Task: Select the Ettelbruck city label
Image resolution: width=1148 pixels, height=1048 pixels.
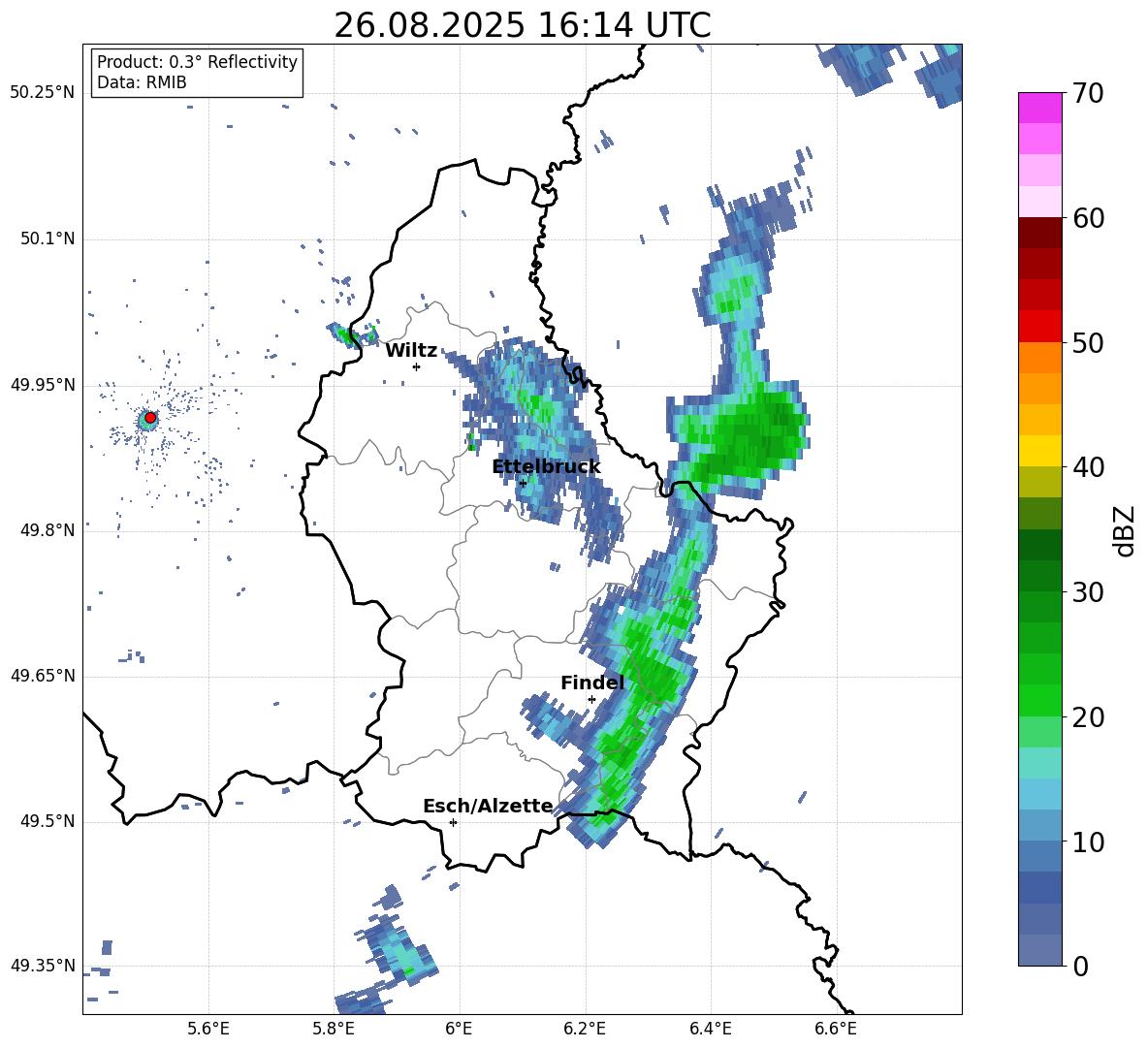Action: pos(546,467)
